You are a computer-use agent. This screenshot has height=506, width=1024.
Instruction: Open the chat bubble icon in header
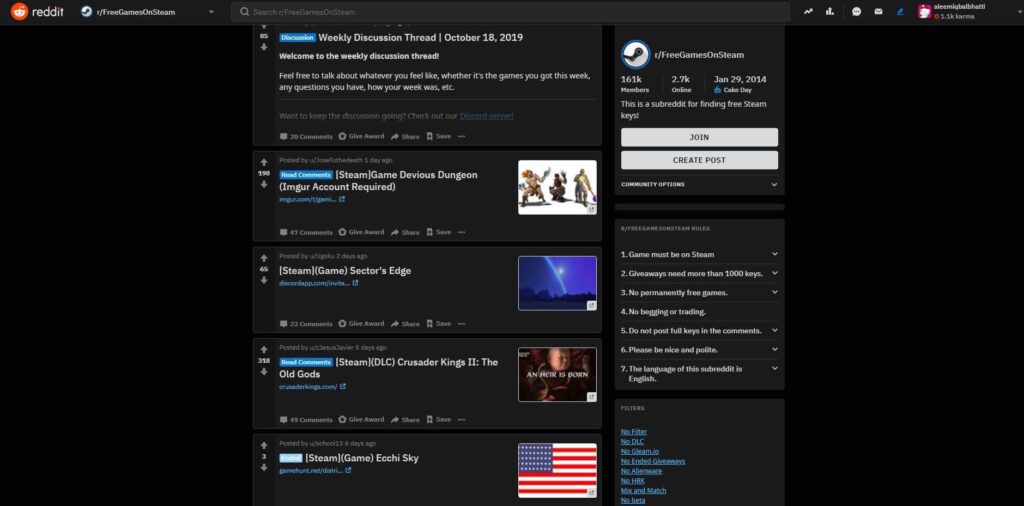pos(856,12)
